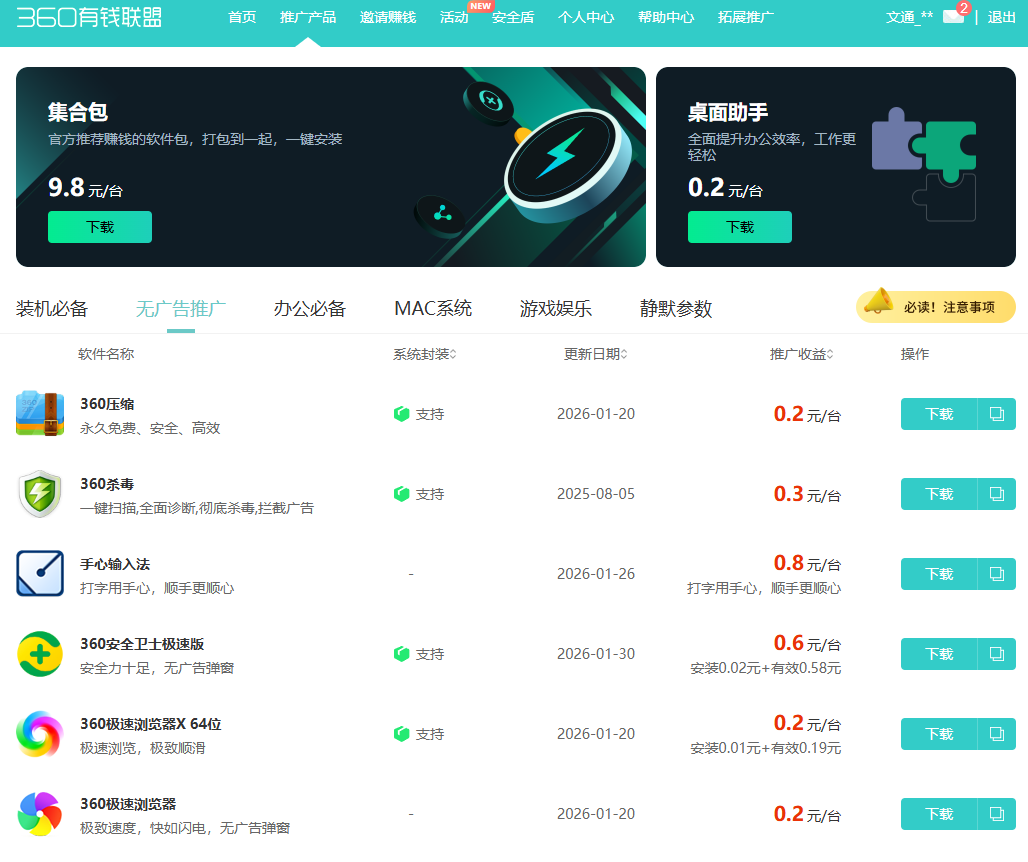This screenshot has height=862, width=1028.
Task: Click the 360压缩 app icon
Action: 40,414
